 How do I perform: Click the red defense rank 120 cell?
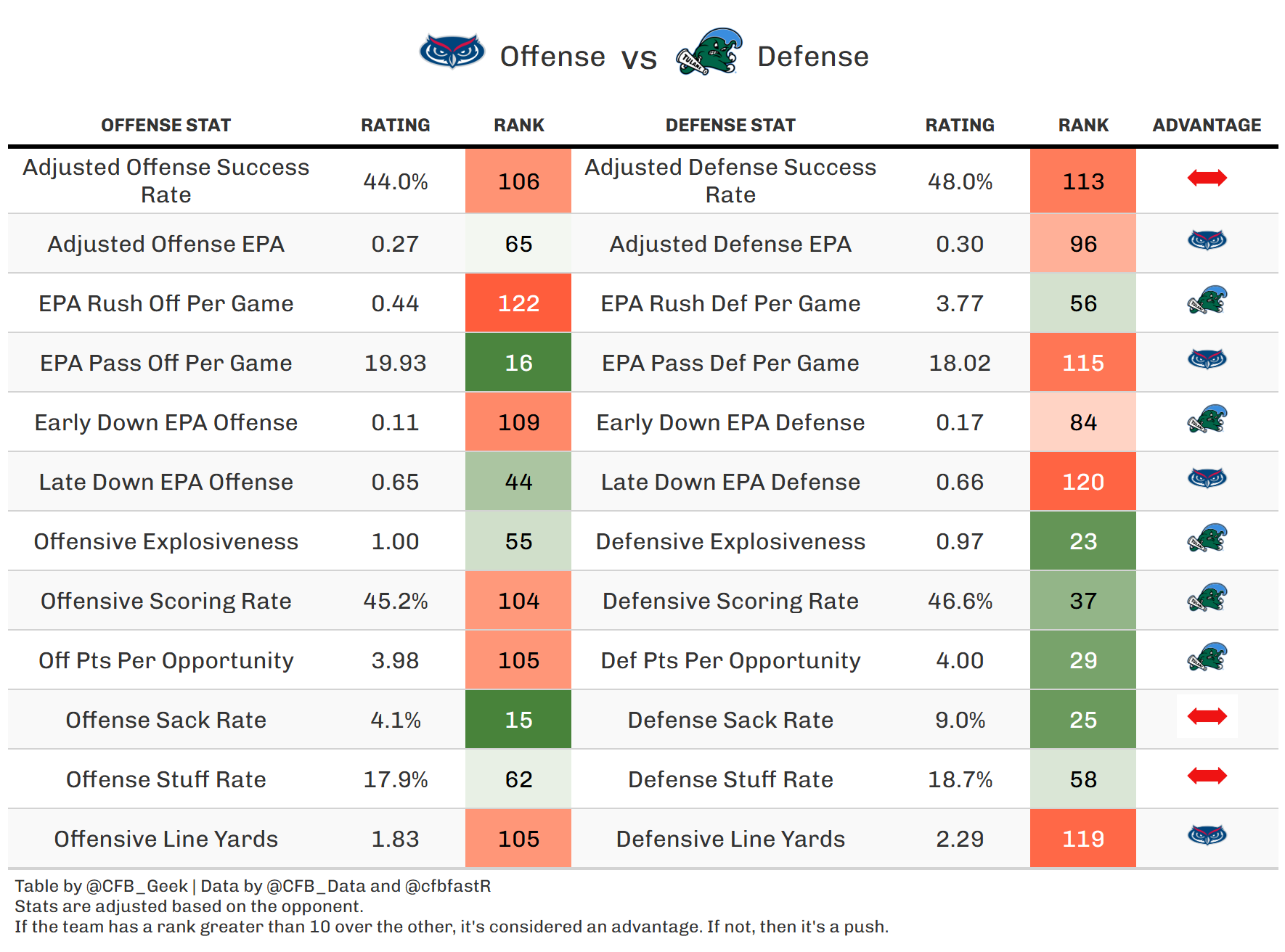1082,482
